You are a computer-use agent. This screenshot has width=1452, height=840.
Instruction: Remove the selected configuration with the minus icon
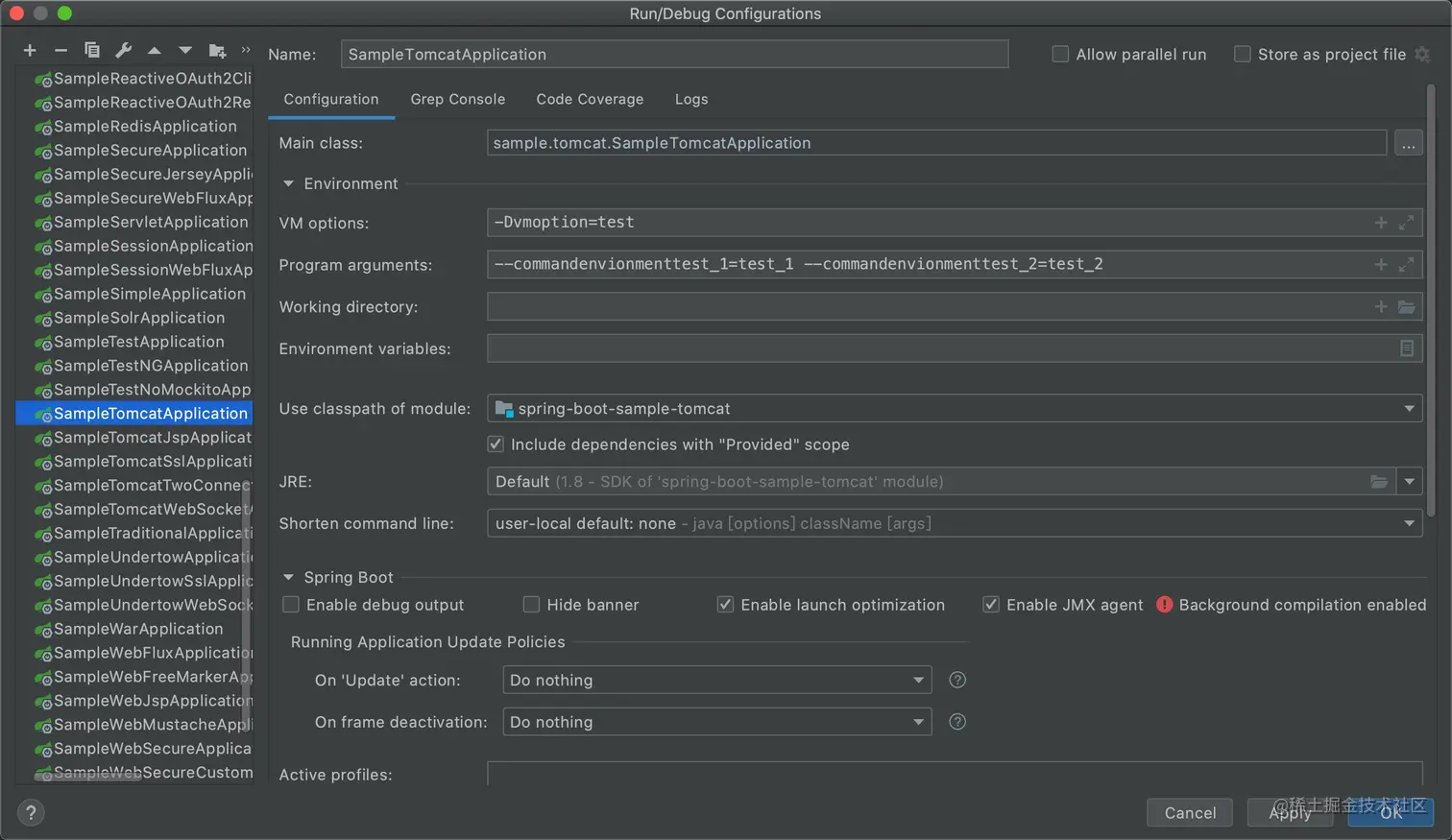tap(60, 51)
